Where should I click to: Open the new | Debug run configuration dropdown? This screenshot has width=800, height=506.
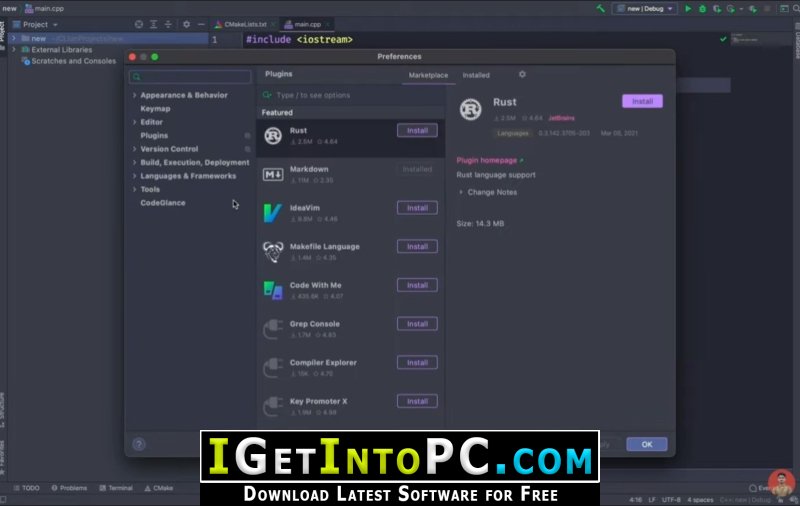(644, 8)
